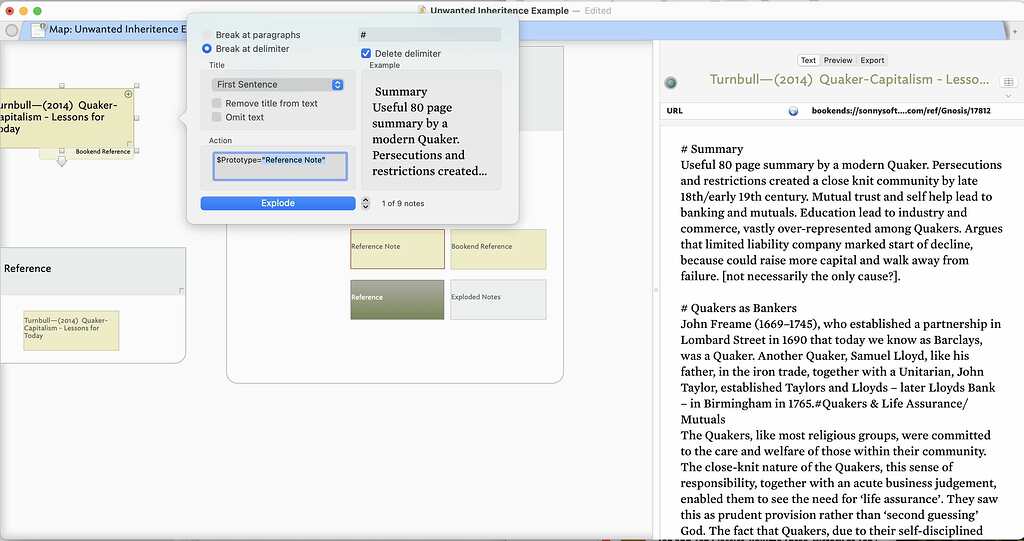This screenshot has height=541, width=1024.
Task: Open the bookends:// URL value
Action: (901, 111)
